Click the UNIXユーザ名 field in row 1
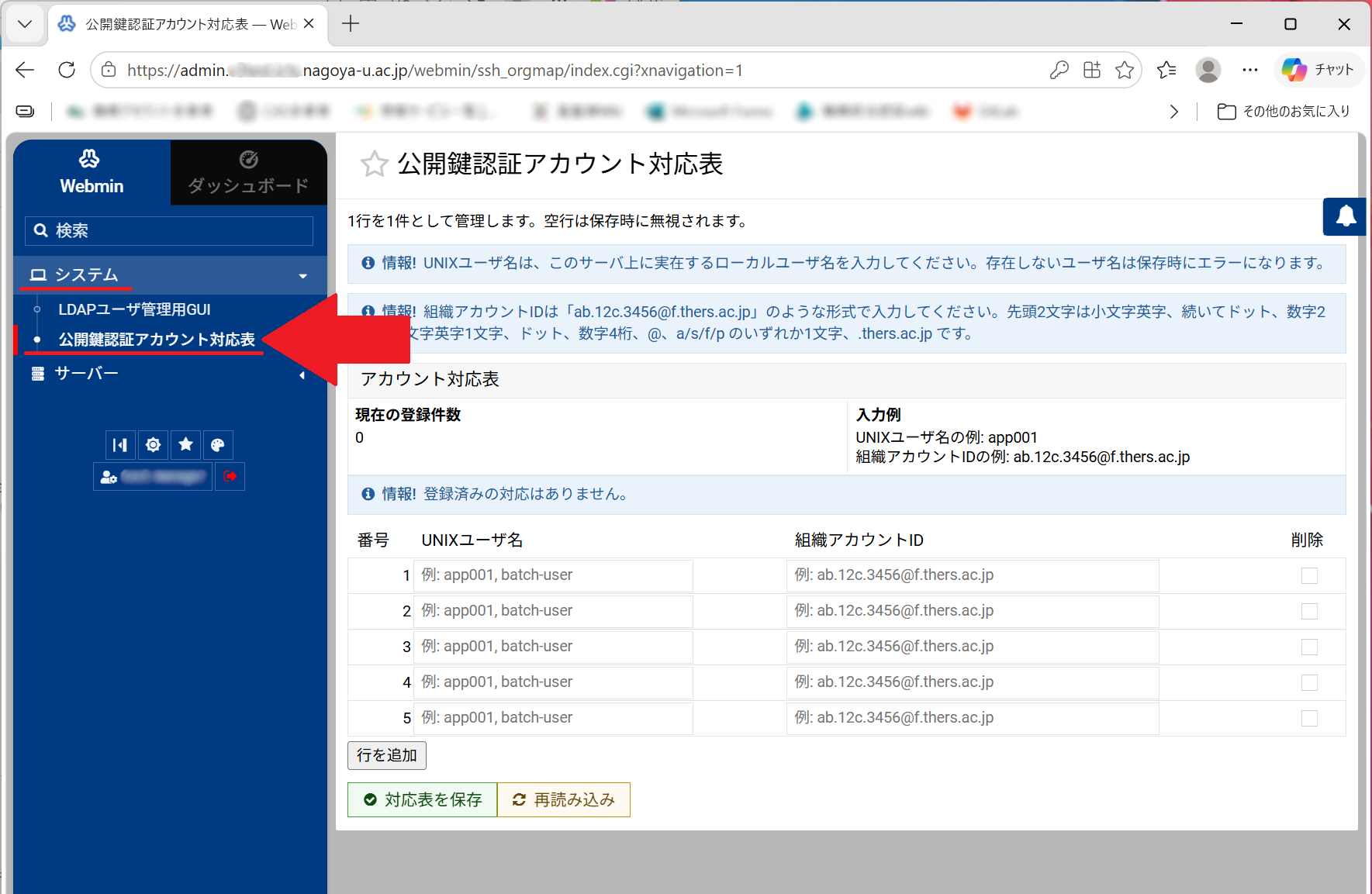Image resolution: width=1372 pixels, height=894 pixels. pos(553,575)
